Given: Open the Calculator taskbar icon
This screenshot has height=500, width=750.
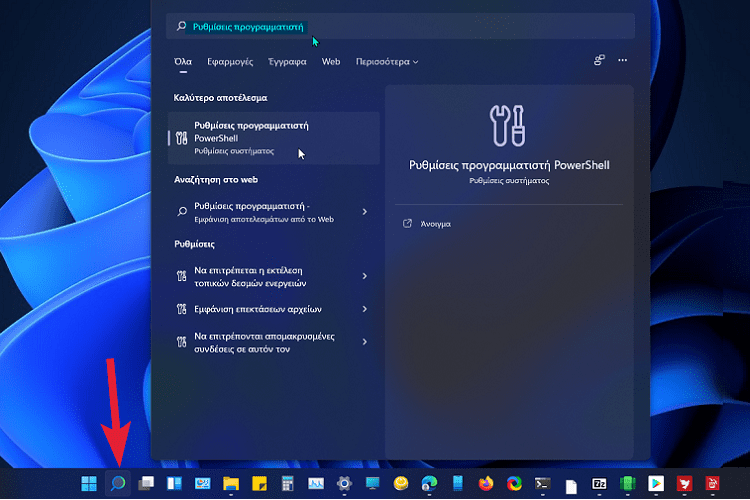Looking at the screenshot, I should pyautogui.click(x=287, y=484).
